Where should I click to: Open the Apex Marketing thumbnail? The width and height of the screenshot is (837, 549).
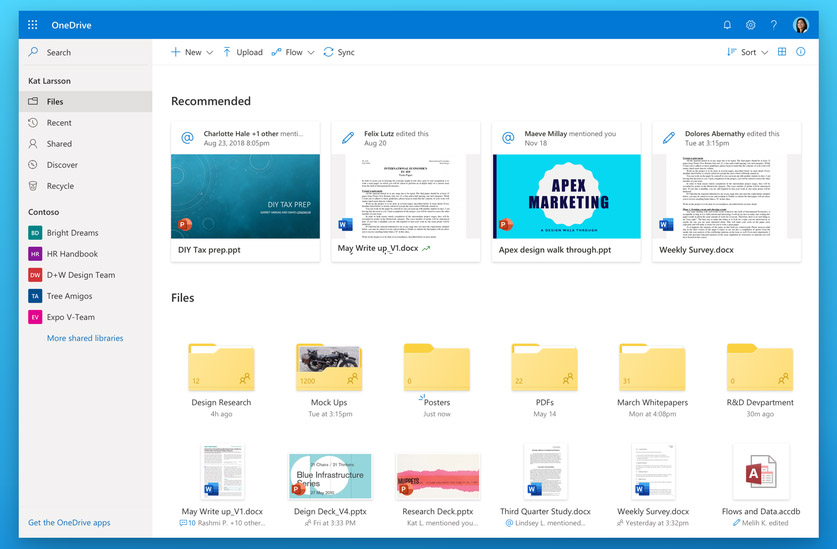point(566,196)
